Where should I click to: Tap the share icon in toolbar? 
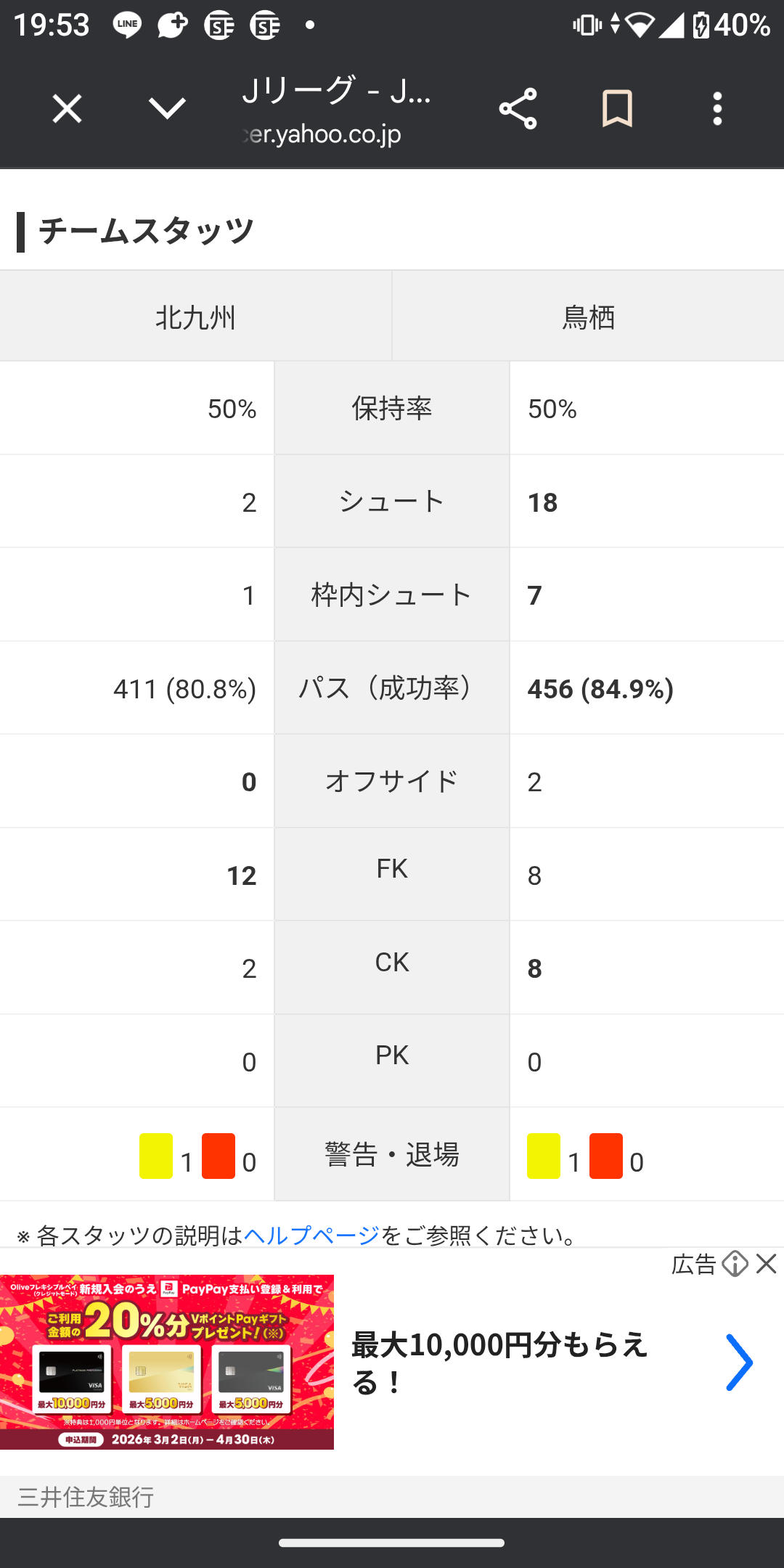(x=518, y=110)
